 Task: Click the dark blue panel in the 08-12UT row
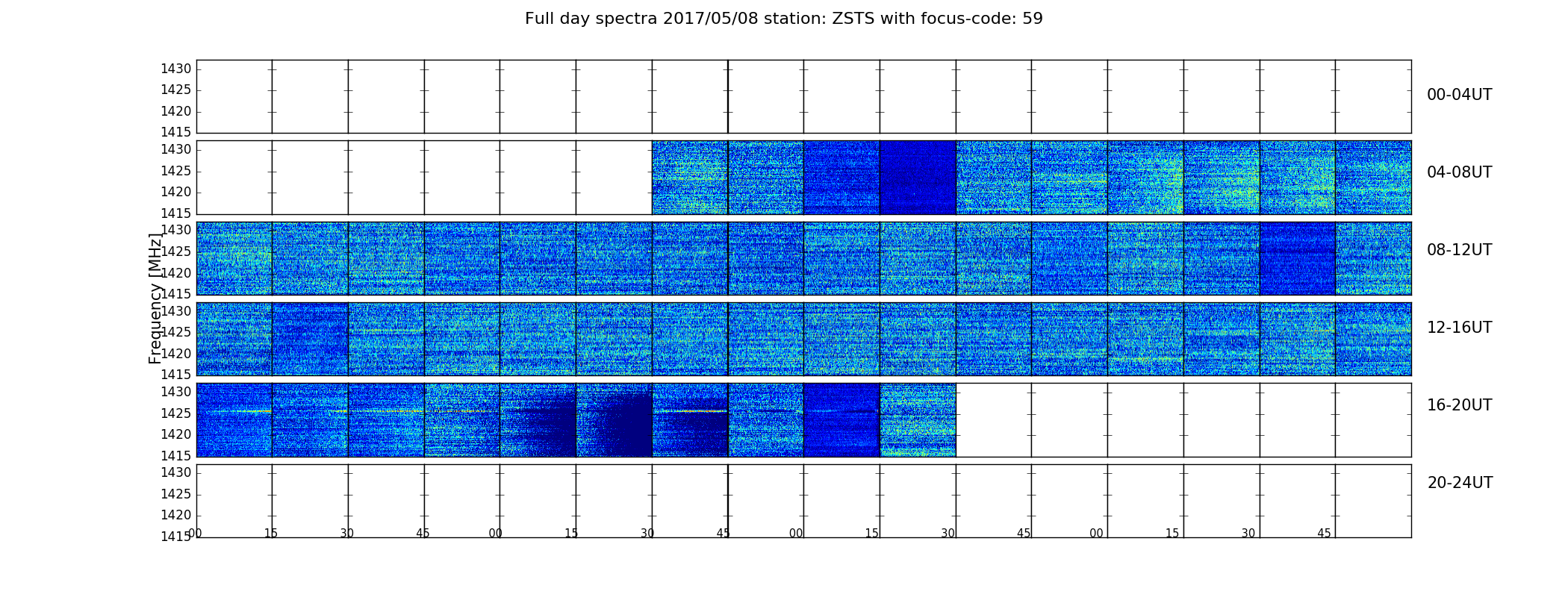point(1298,258)
